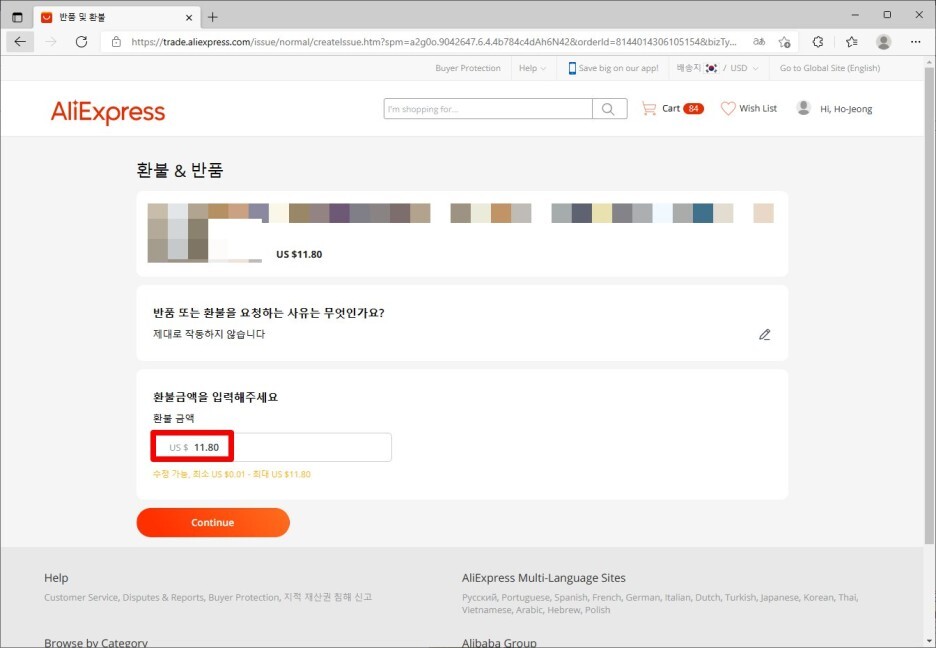
Task: Open the French language site link
Action: coord(606,597)
